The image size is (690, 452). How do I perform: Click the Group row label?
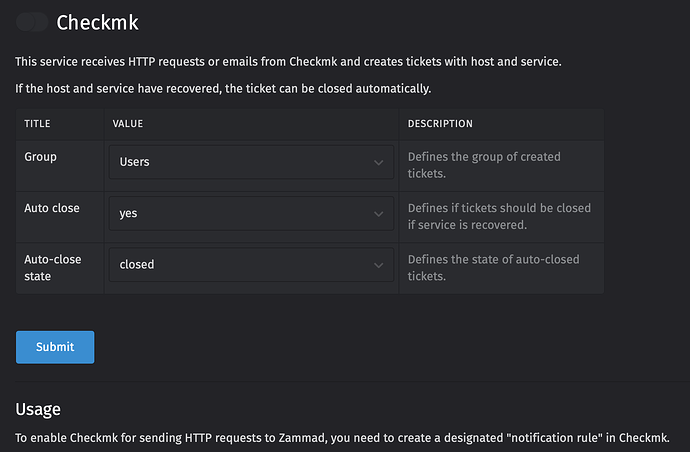40,157
